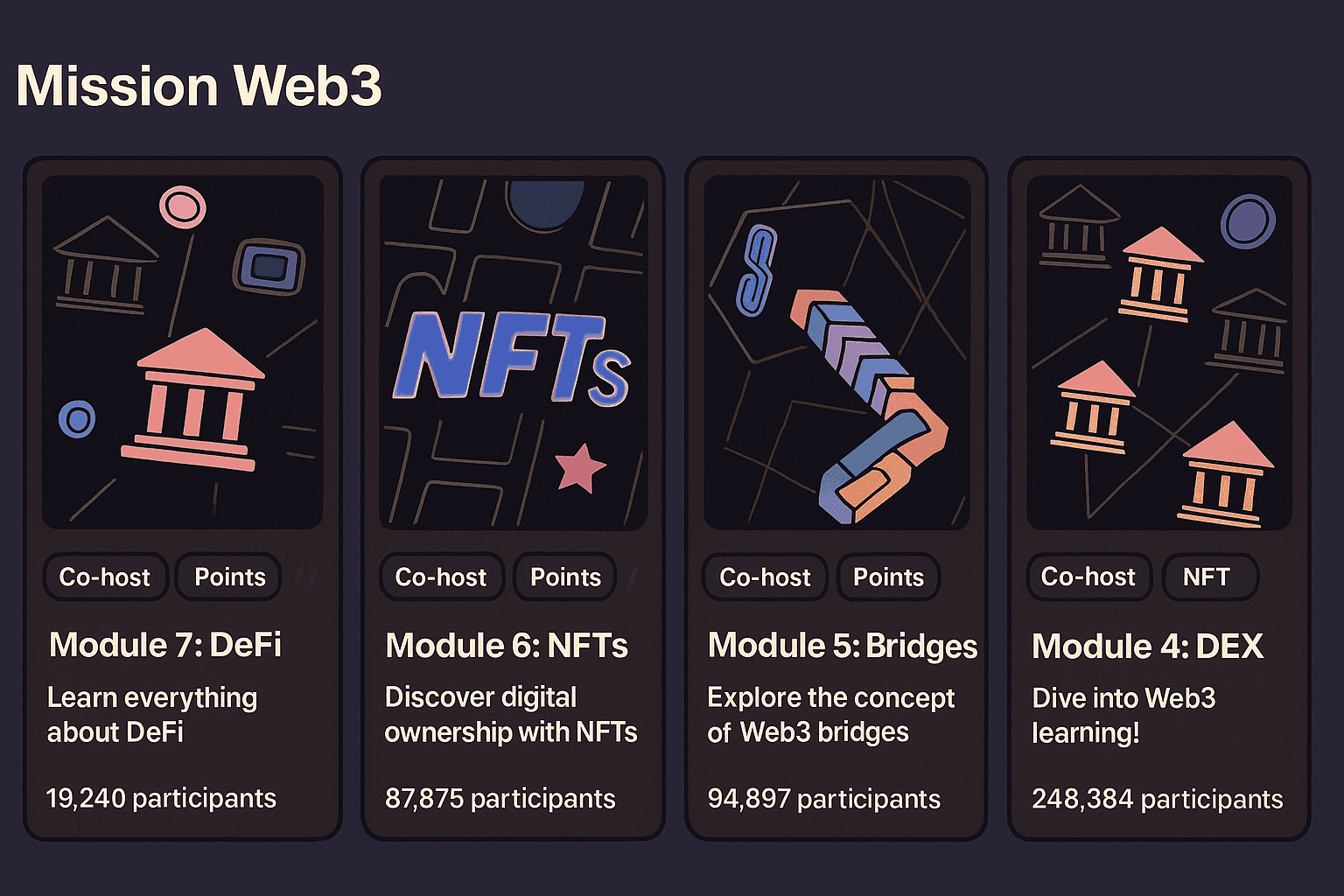Select the Co-host tag on Module 6
1344x896 pixels.
point(441,577)
